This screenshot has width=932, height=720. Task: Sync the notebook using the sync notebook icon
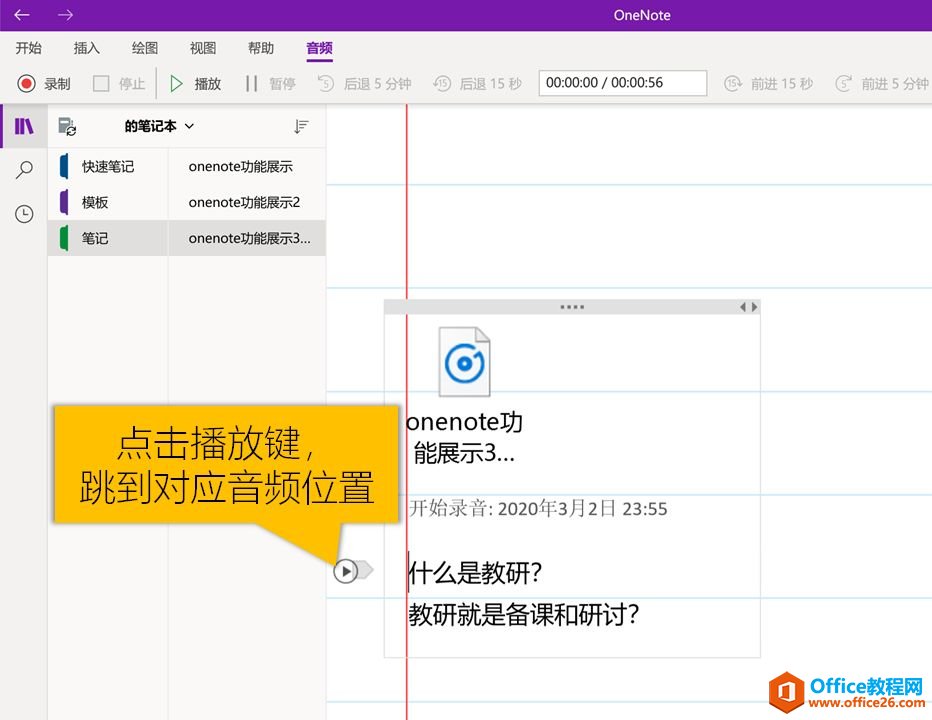[x=67, y=126]
